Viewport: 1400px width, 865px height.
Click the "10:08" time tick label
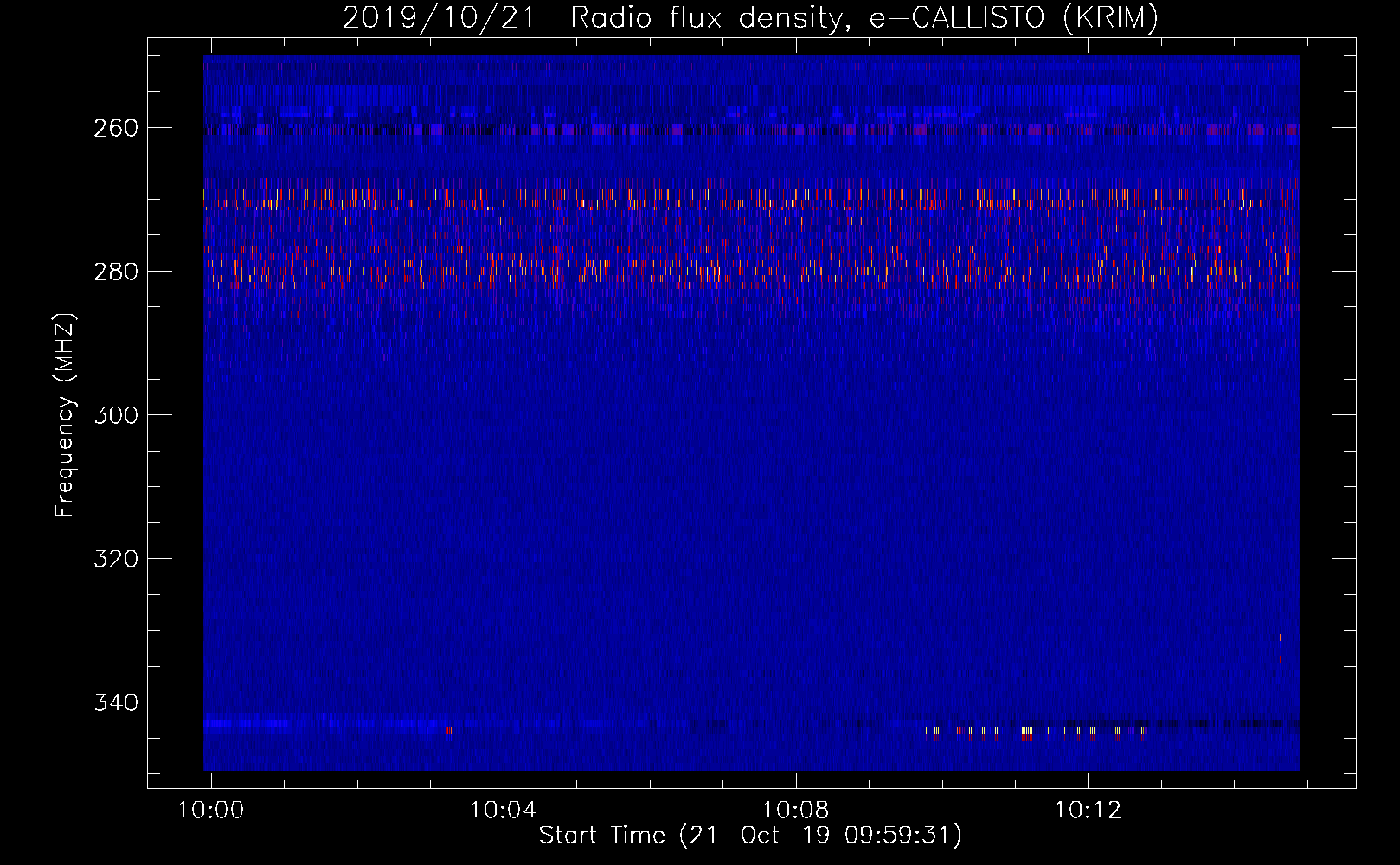[x=795, y=811]
